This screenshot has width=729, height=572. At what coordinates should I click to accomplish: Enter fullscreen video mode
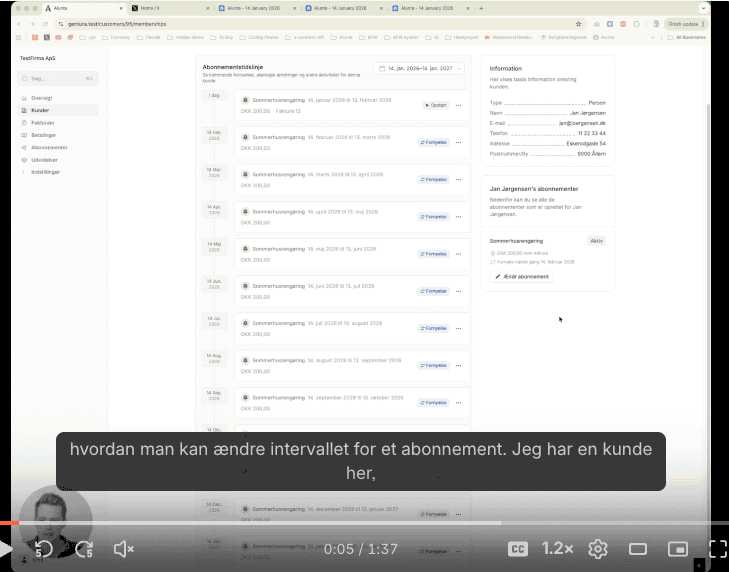[718, 549]
